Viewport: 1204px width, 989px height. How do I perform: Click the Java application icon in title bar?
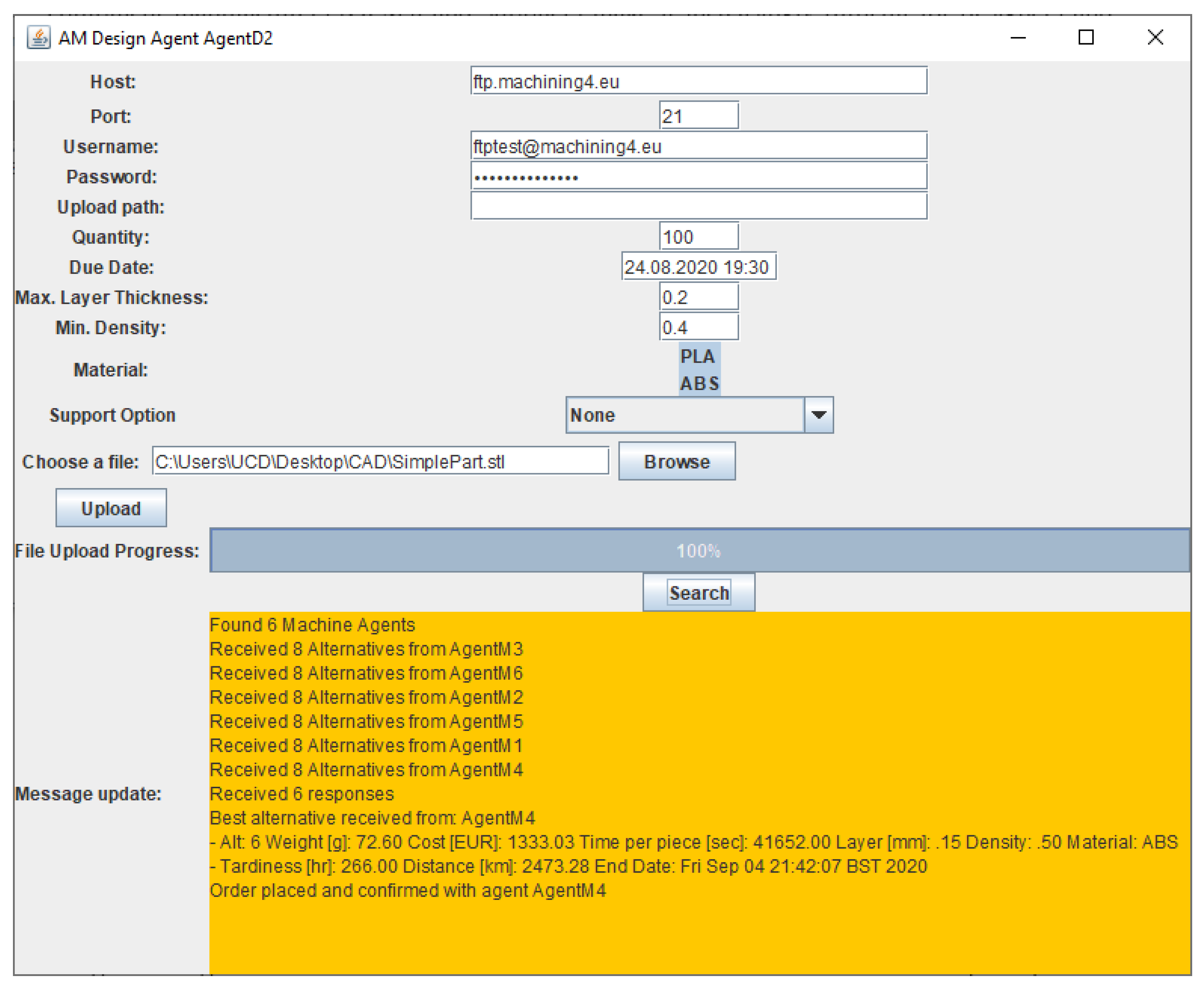point(39,38)
